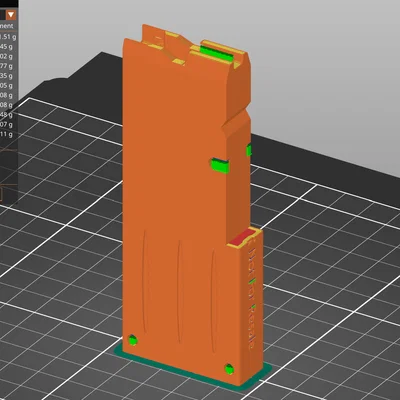Select the filament value ending .51 g
This screenshot has height=400, width=400.
(8, 37)
